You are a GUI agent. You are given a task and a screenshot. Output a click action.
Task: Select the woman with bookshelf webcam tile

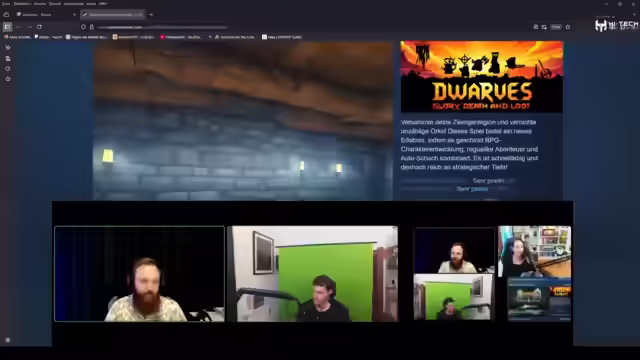[x=535, y=251]
